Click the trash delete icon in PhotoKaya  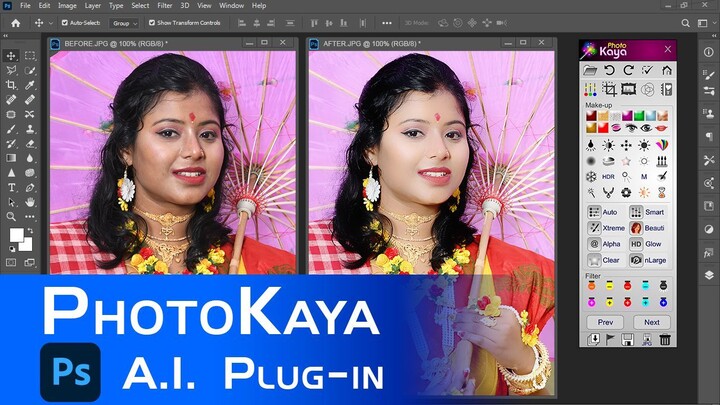tap(664, 339)
